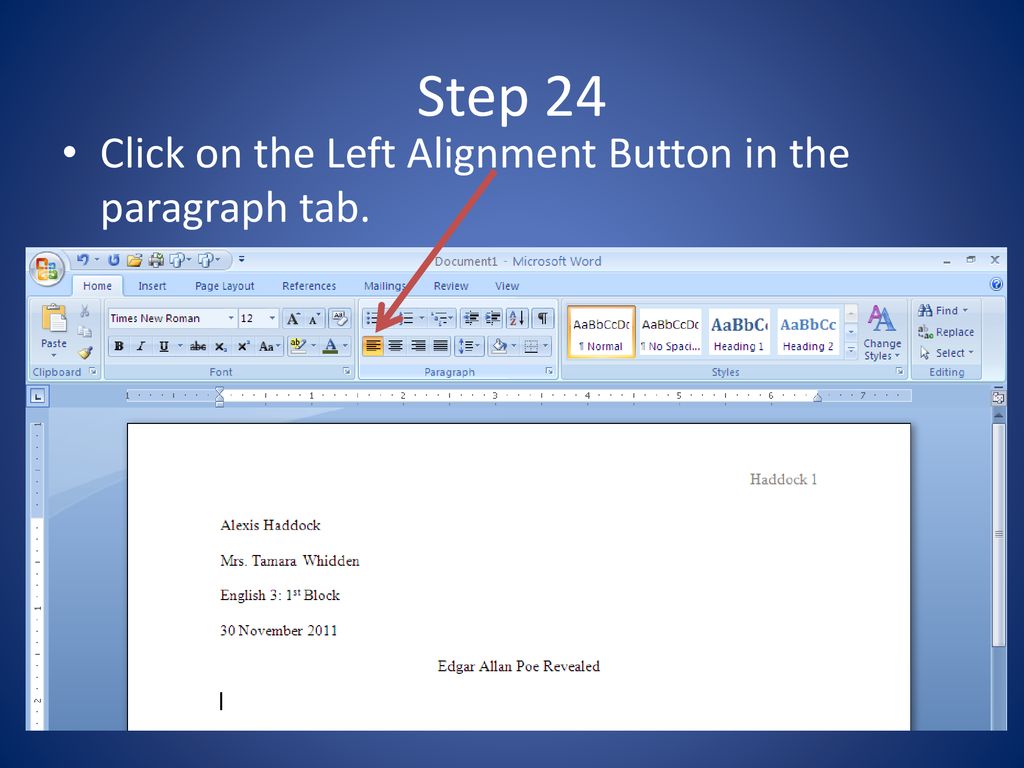Screen dimensions: 1024x768
Task: Click the right indent ruler marker
Action: tap(817, 398)
